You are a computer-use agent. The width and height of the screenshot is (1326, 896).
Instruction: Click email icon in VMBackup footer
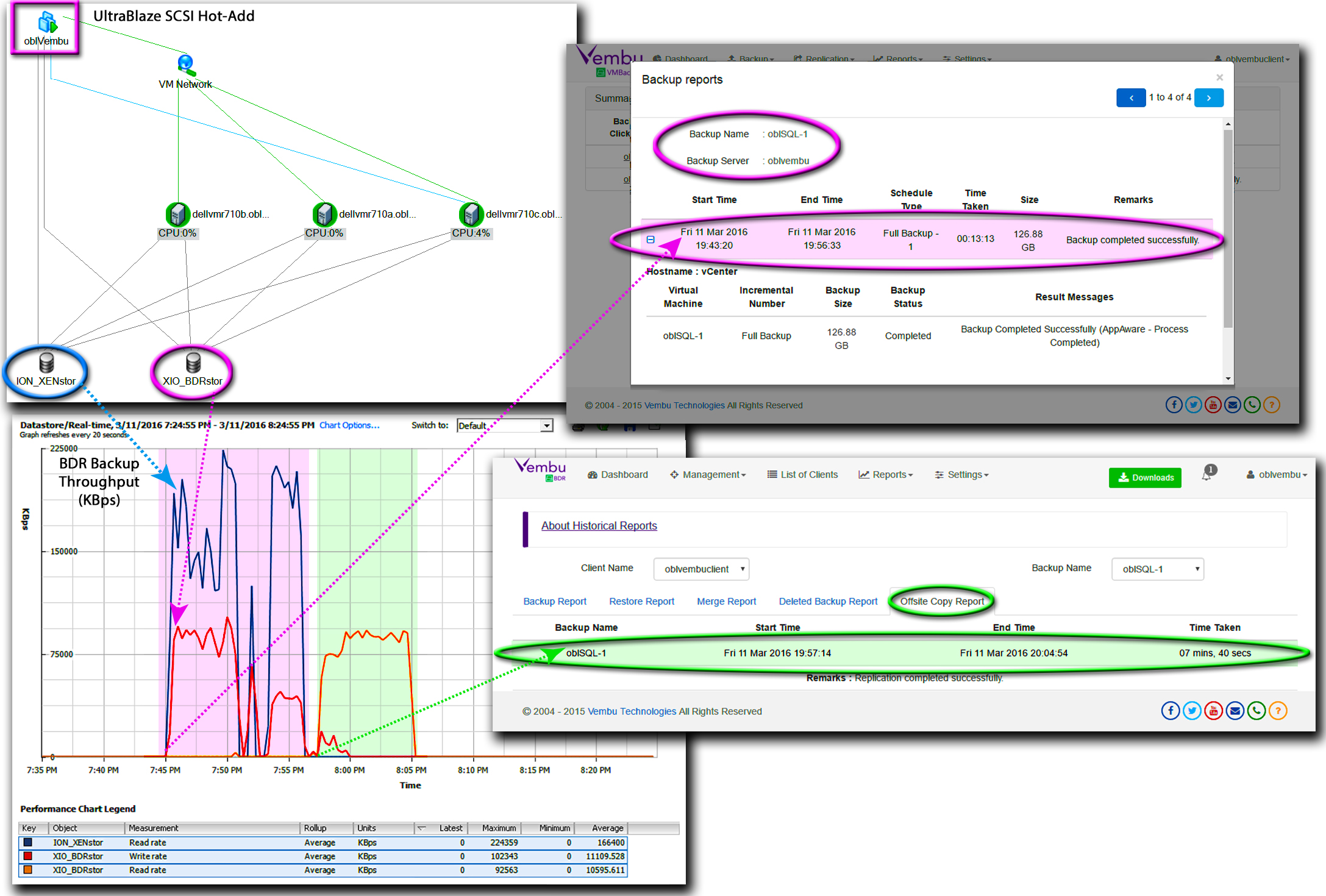[1233, 405]
